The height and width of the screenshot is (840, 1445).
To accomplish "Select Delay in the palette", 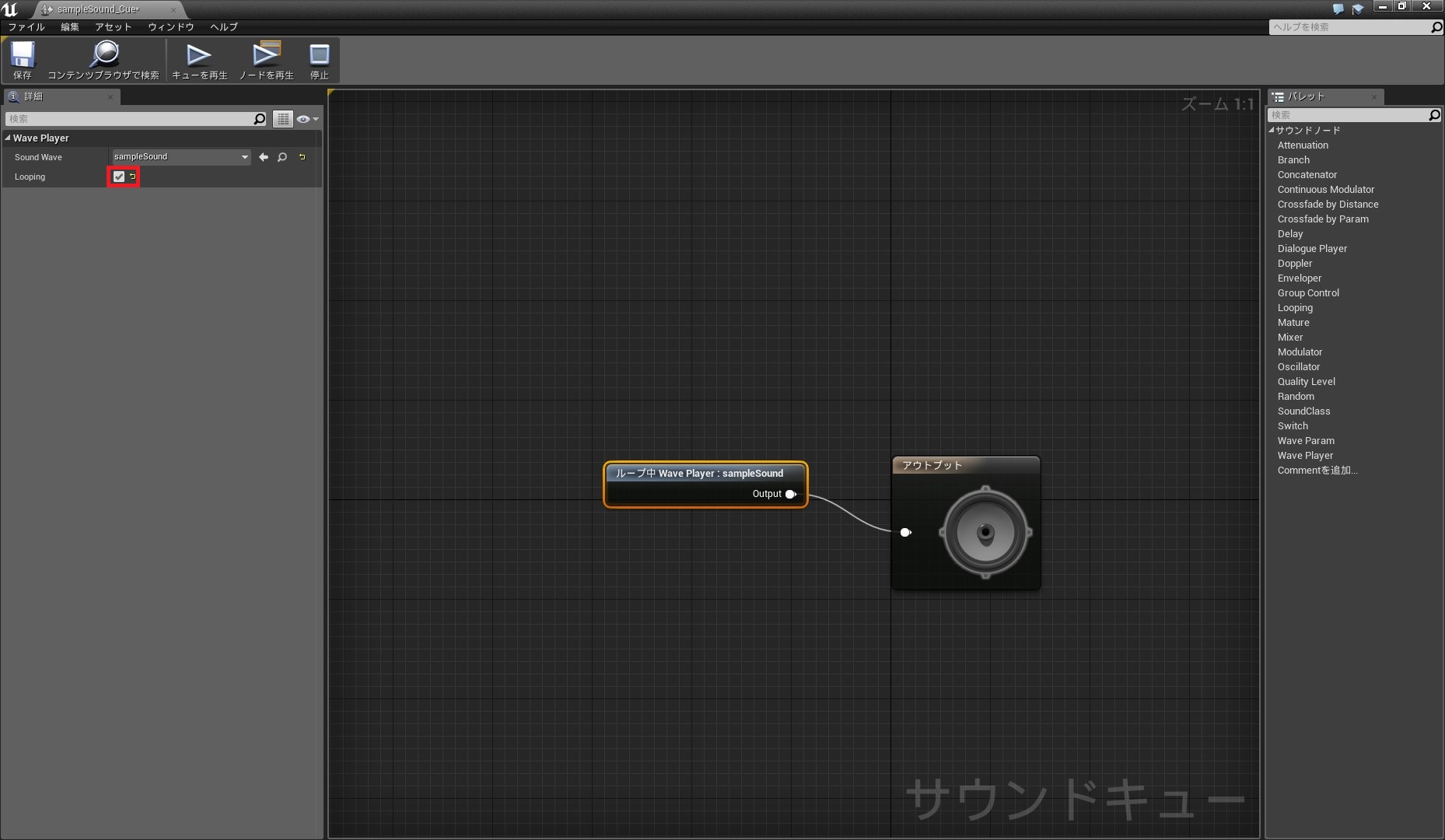I will click(x=1290, y=234).
